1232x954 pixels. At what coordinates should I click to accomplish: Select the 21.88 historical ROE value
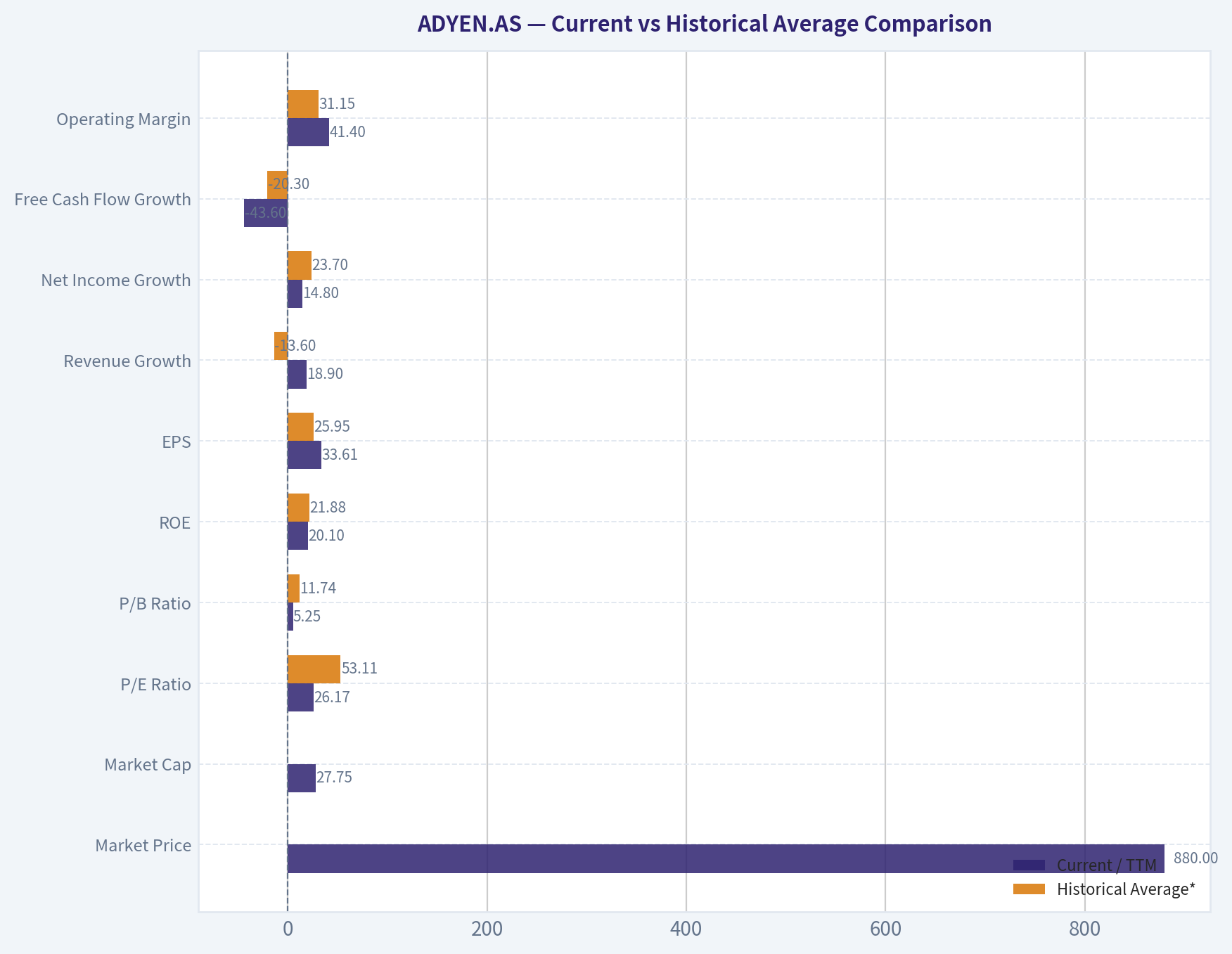328,507
